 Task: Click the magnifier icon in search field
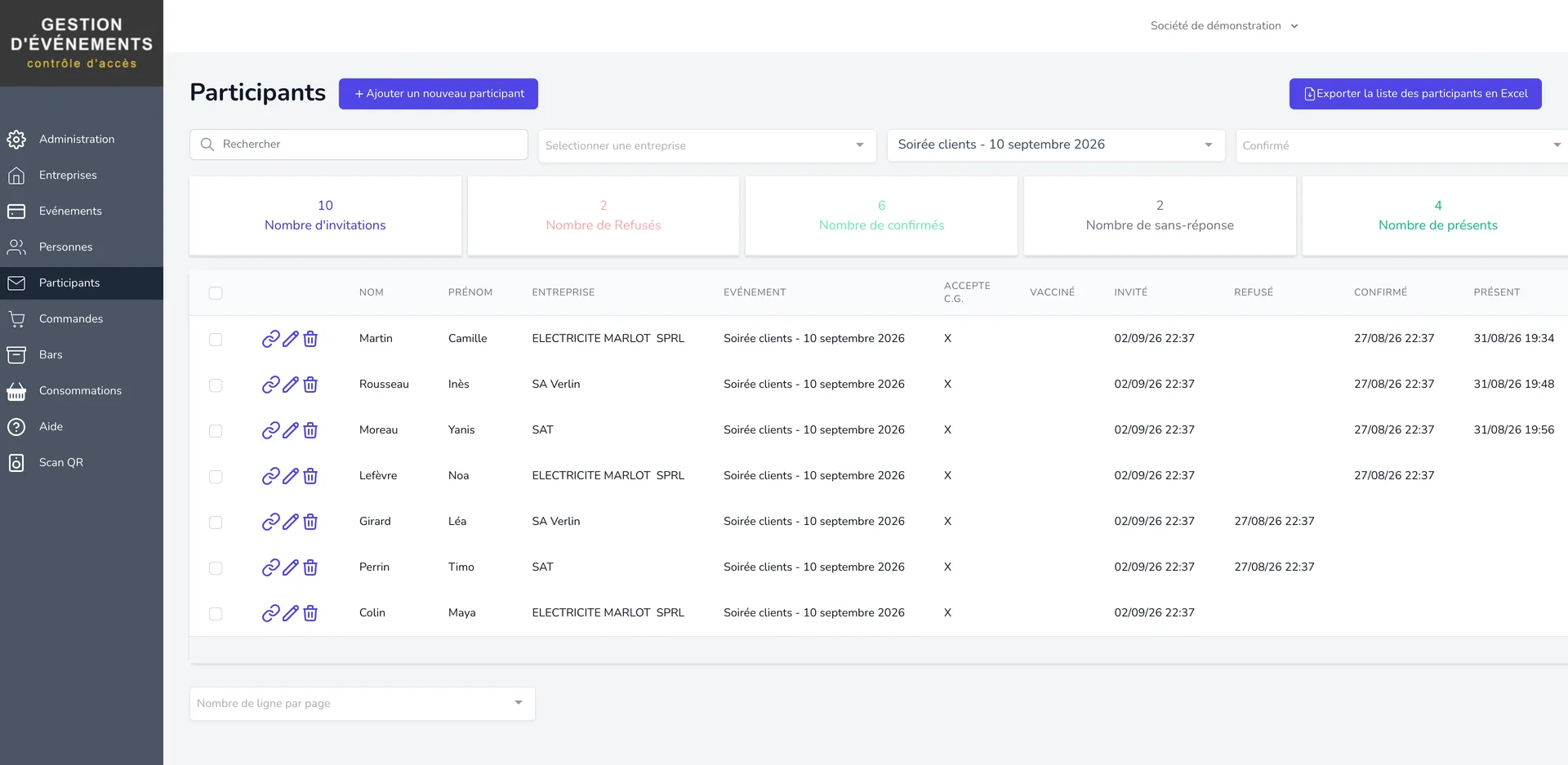(x=207, y=145)
